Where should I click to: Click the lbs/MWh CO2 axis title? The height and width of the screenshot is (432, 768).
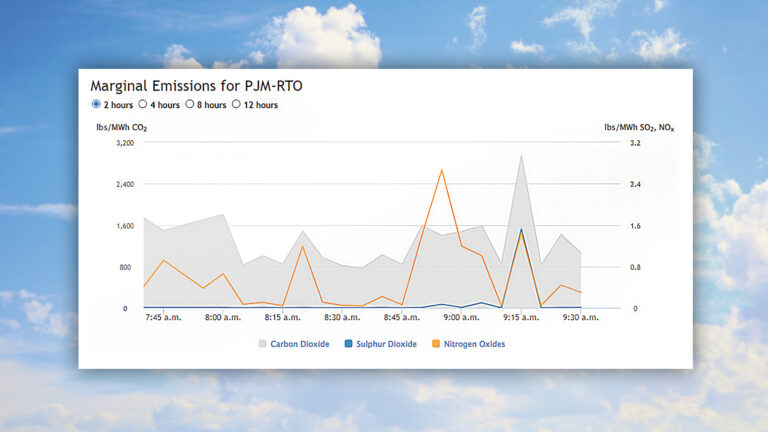121,128
